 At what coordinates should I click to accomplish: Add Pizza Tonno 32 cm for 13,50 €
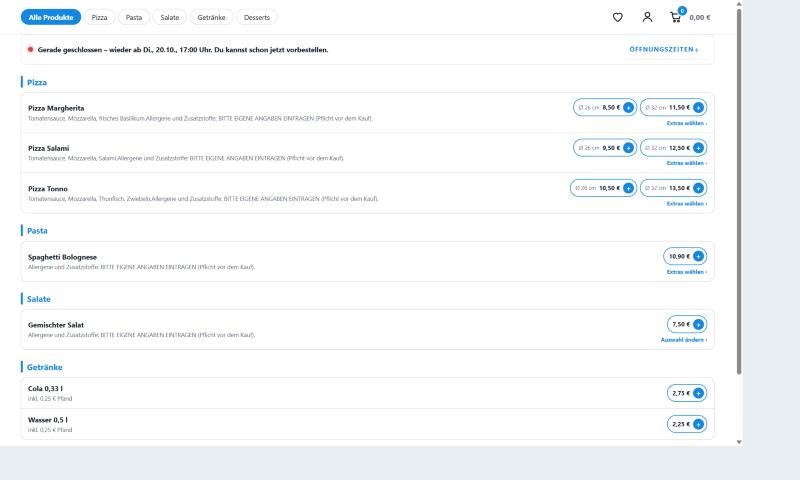pos(673,188)
